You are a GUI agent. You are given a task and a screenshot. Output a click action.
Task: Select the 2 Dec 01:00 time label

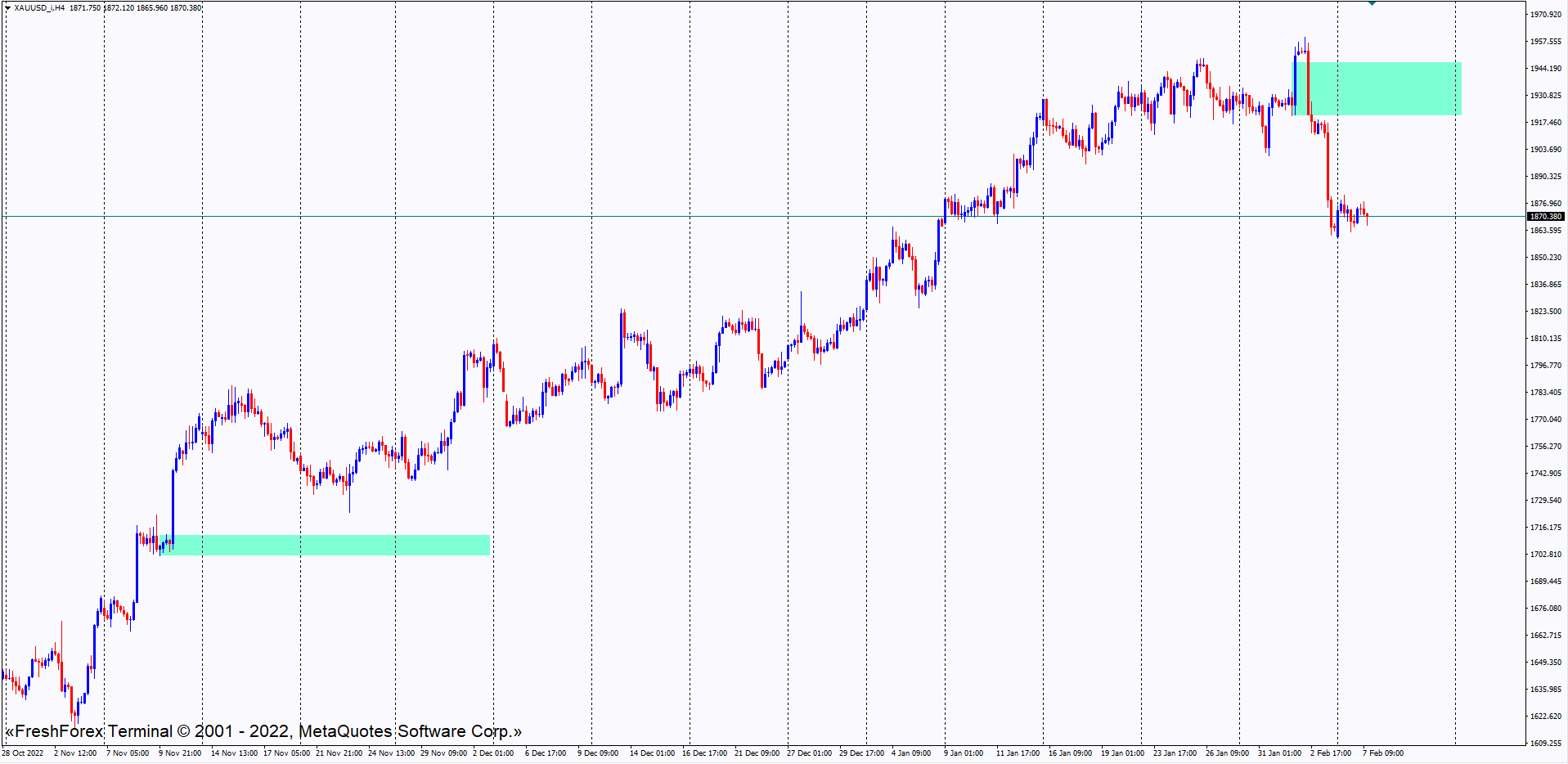coord(493,753)
